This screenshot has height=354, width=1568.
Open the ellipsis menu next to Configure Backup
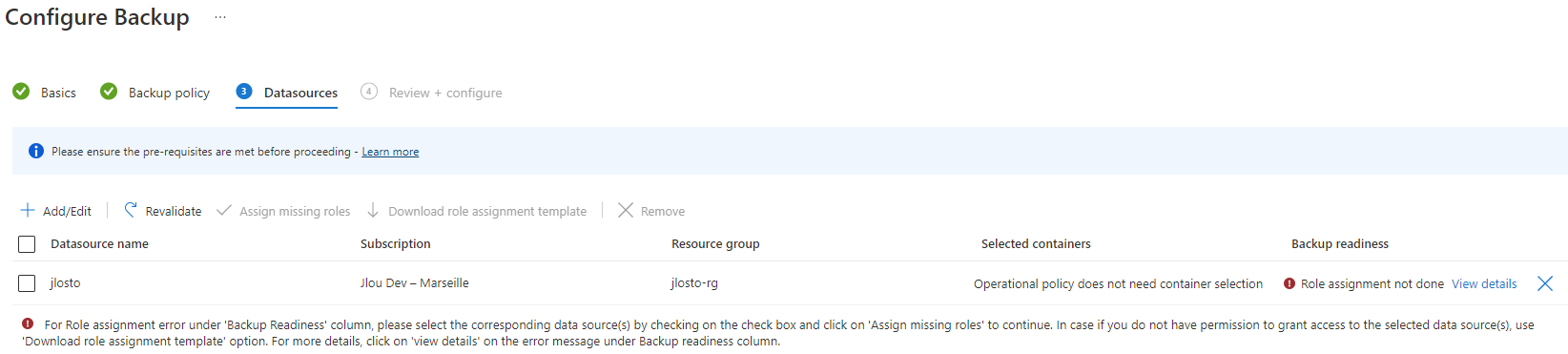point(220,17)
